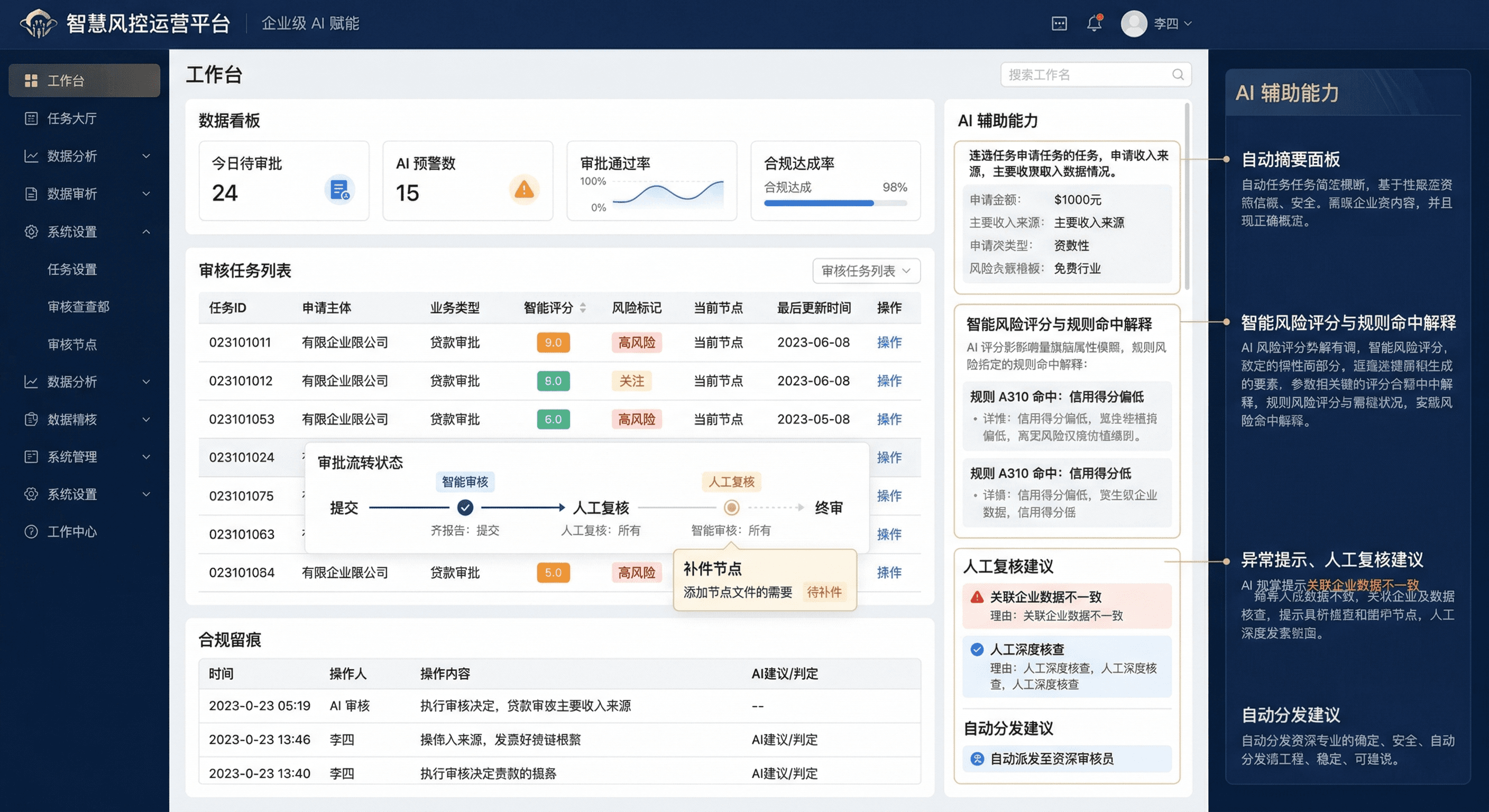This screenshot has width=1489, height=812.
Task: Select 工作台 in the sidebar
Action: tap(85, 80)
